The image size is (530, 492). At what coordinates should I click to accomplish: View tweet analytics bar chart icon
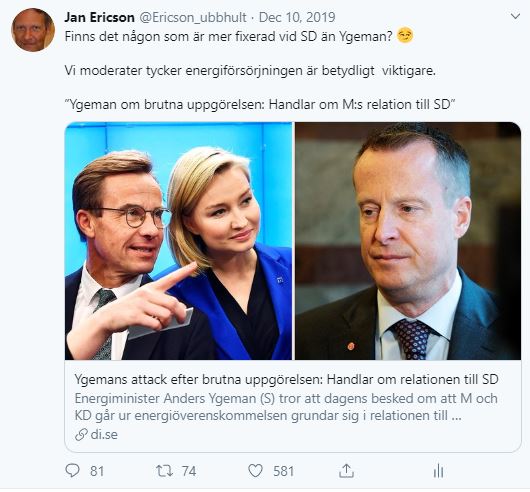coord(438,471)
